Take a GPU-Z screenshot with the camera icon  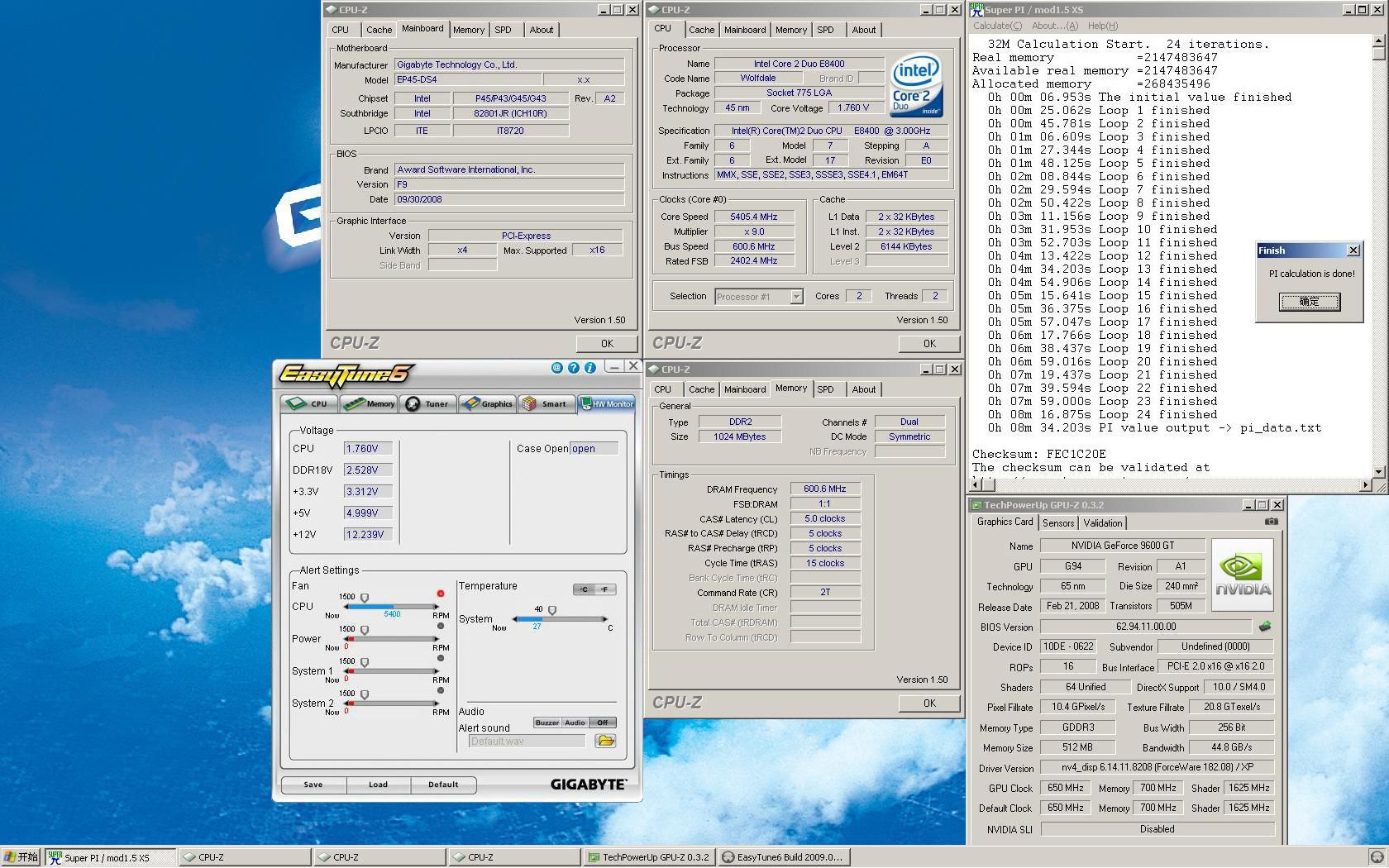[x=1272, y=522]
